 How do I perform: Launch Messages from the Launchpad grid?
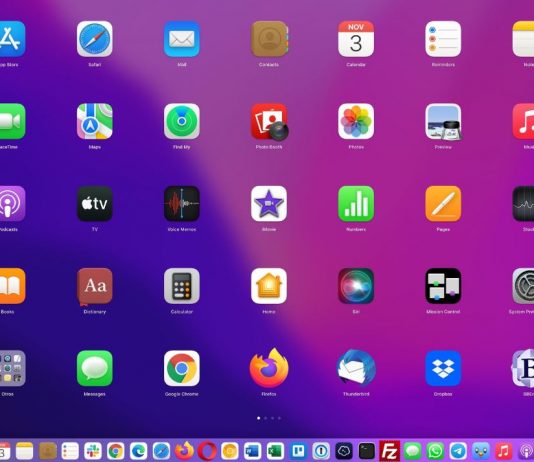[95, 368]
